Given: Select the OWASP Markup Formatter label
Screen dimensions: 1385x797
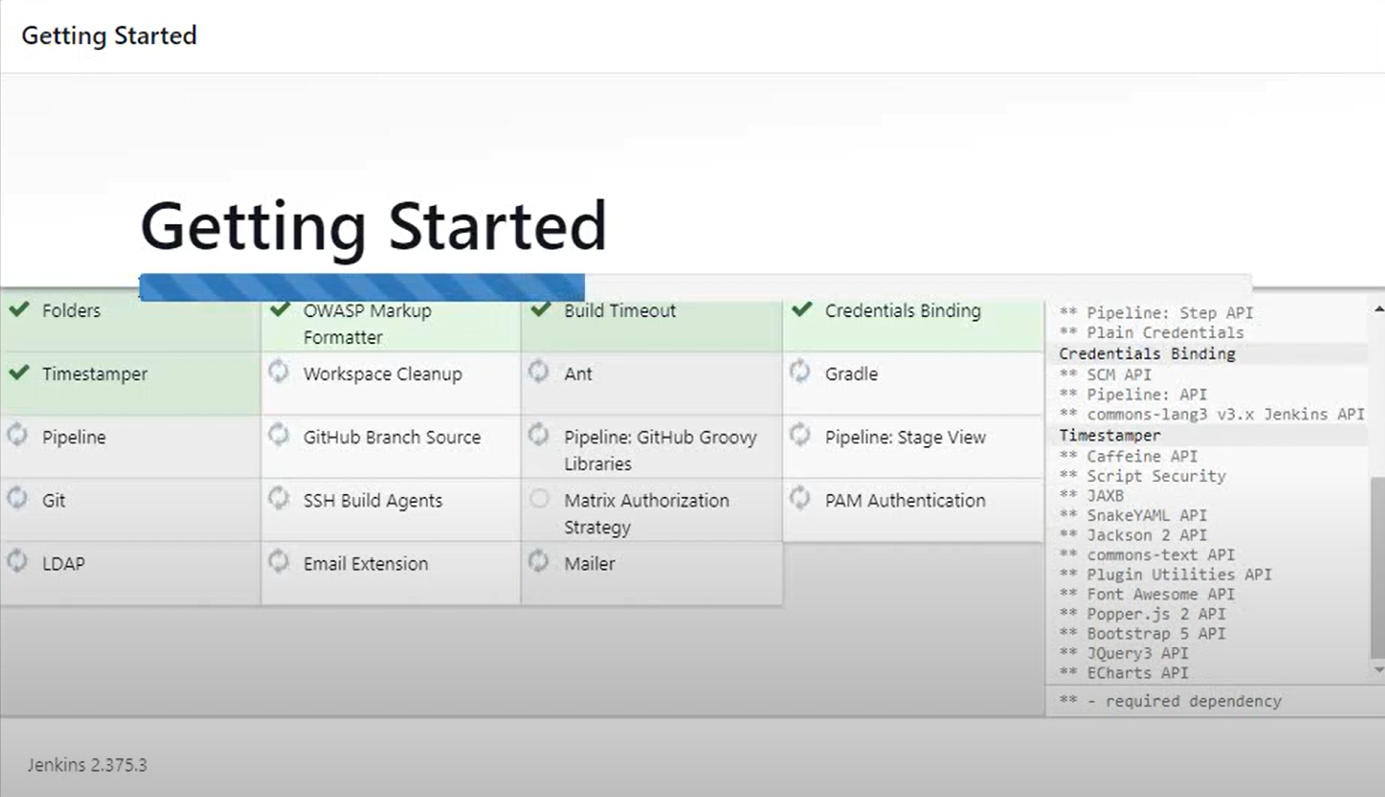Looking at the screenshot, I should [367, 324].
